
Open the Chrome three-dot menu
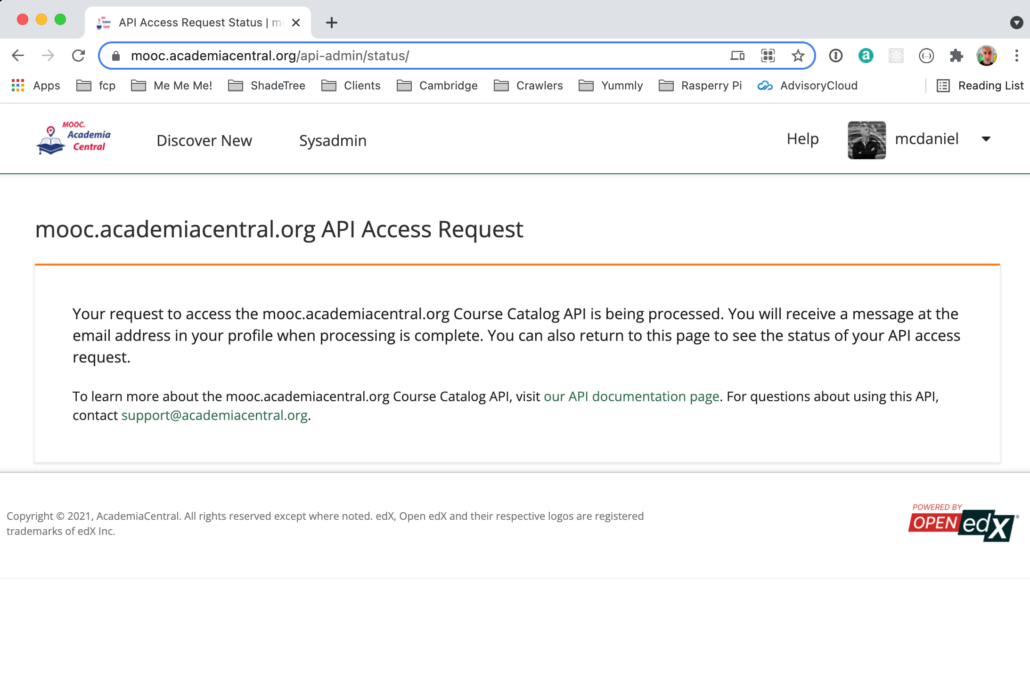[x=1016, y=56]
